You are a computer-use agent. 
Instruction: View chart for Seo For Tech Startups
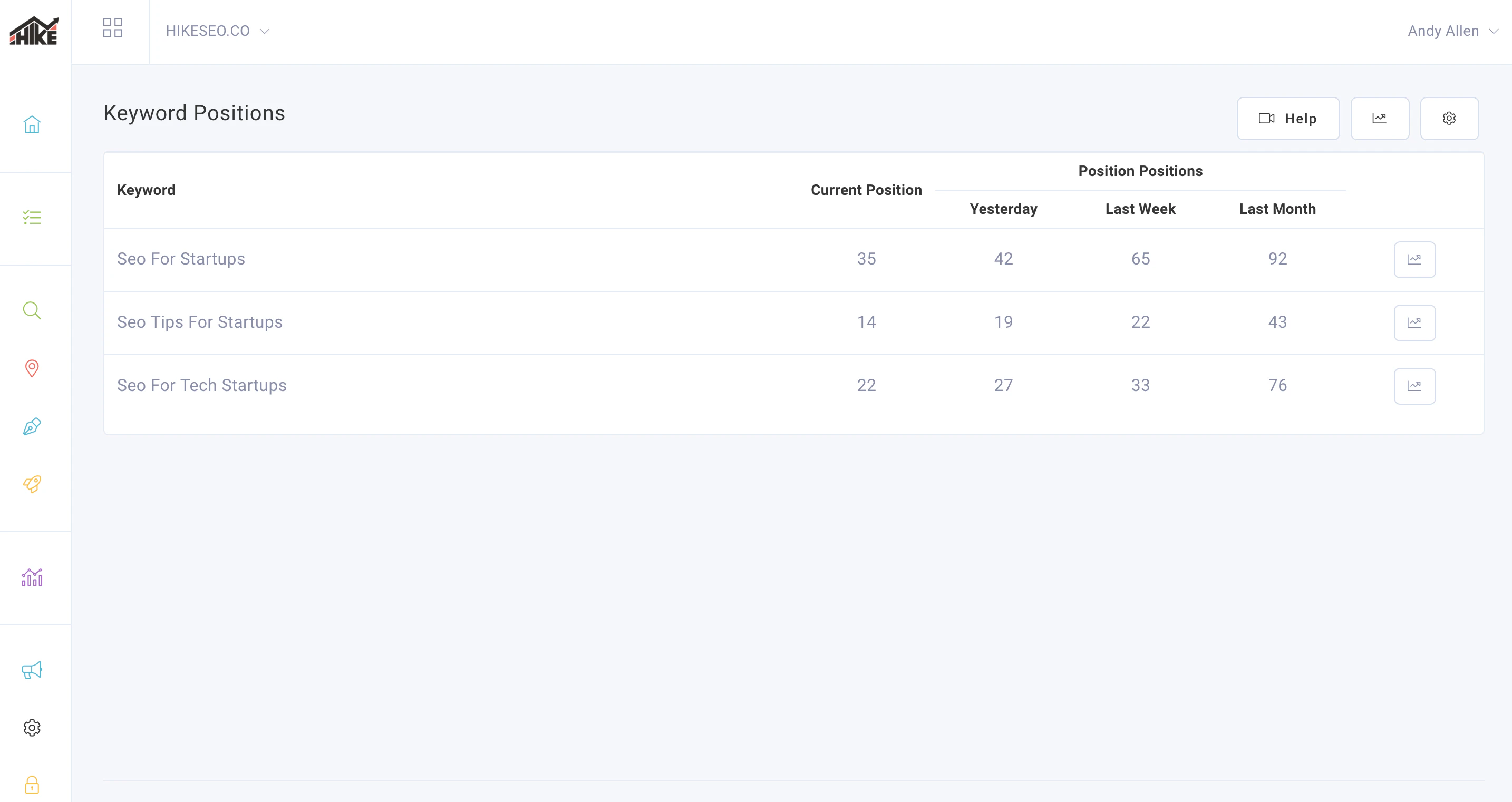(1414, 386)
